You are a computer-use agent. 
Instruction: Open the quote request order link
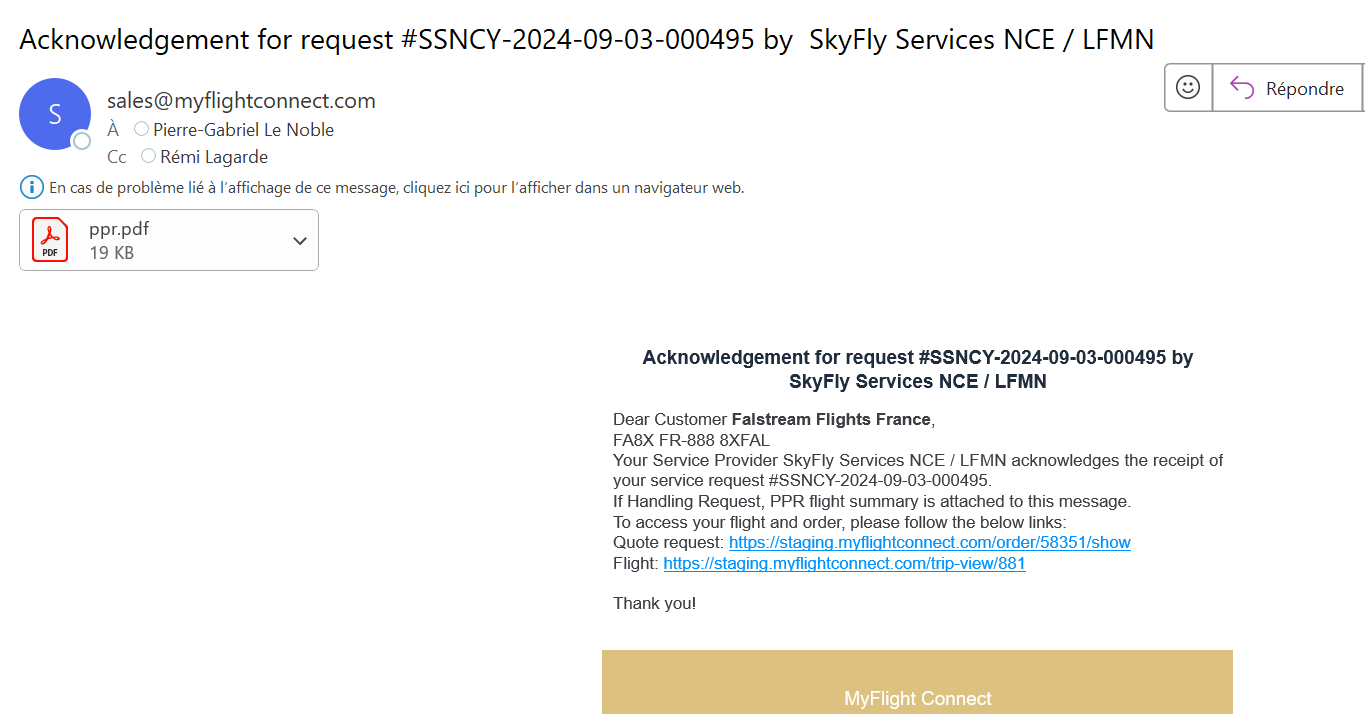tap(930, 543)
